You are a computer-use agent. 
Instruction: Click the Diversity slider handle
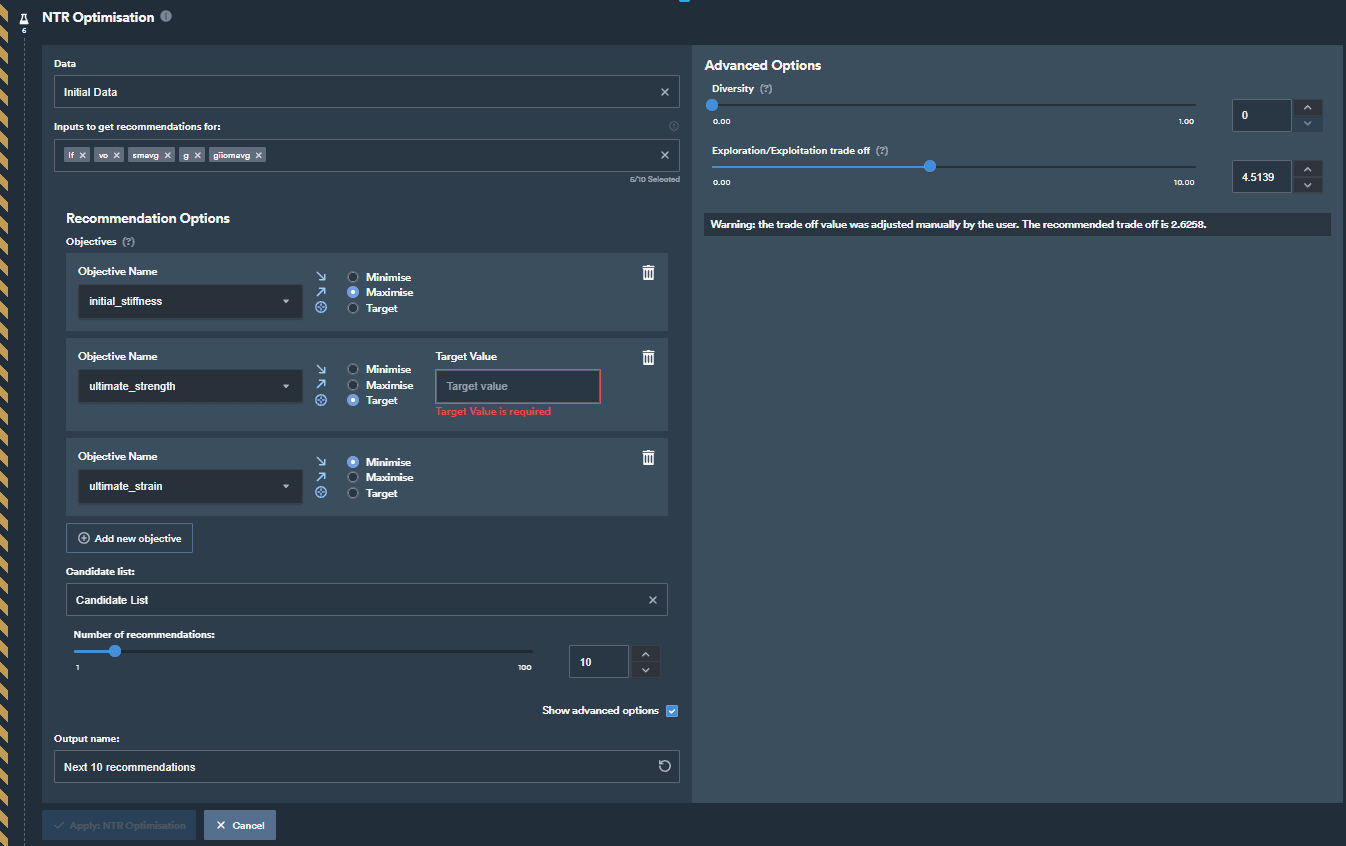click(x=712, y=104)
